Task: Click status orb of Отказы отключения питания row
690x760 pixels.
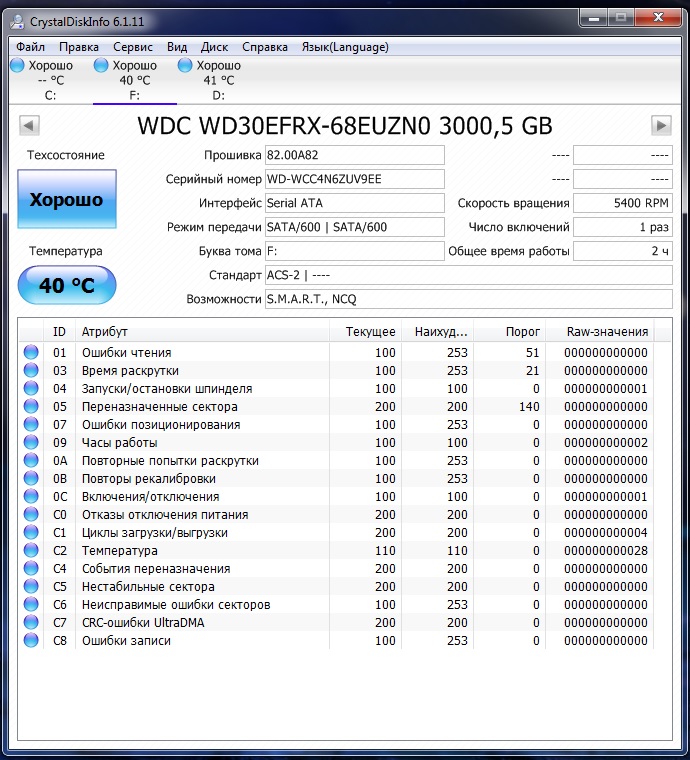Action: 31,514
